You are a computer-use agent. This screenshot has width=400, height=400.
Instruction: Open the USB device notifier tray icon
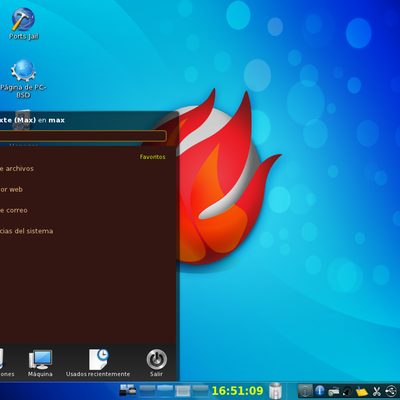point(391,391)
